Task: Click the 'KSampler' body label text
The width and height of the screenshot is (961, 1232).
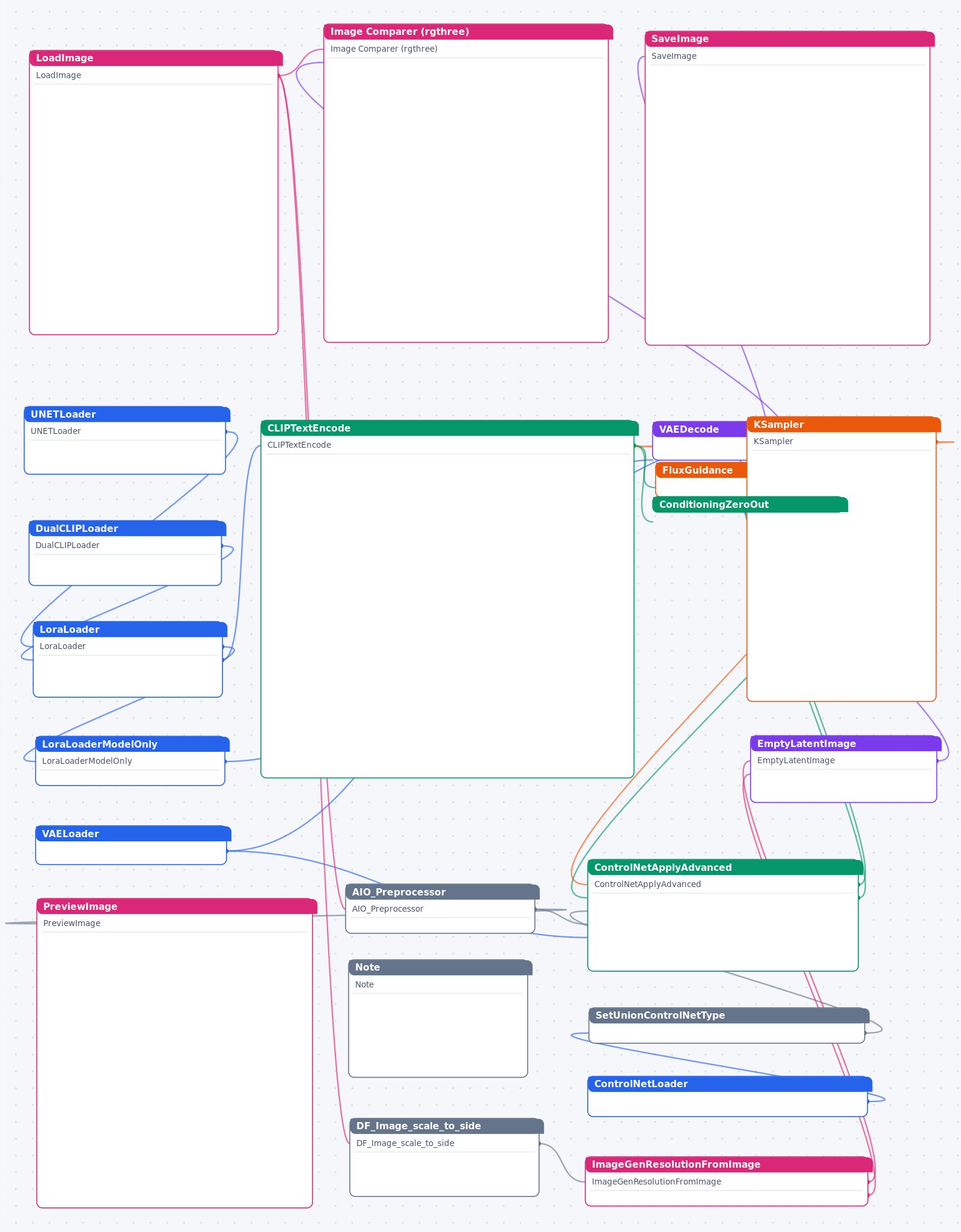Action: tap(773, 442)
